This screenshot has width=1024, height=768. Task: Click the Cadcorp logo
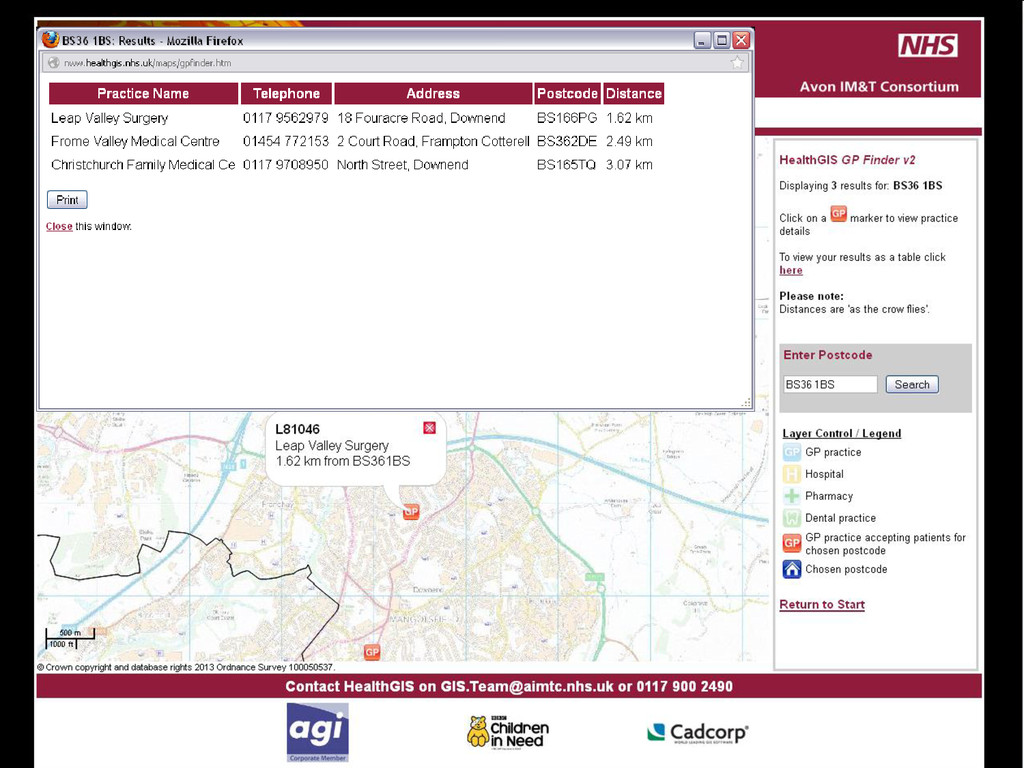697,733
